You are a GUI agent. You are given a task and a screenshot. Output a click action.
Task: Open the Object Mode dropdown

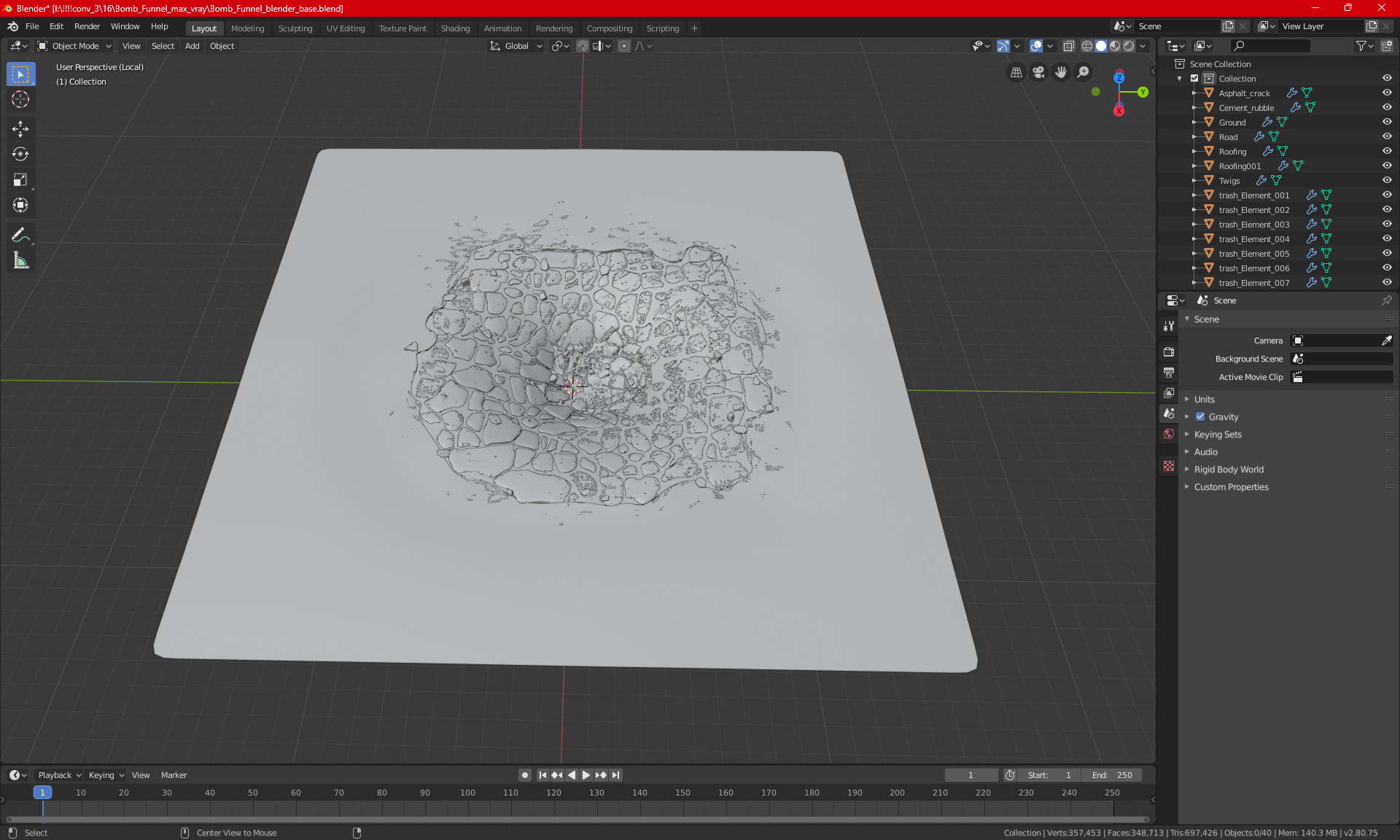coord(74,46)
